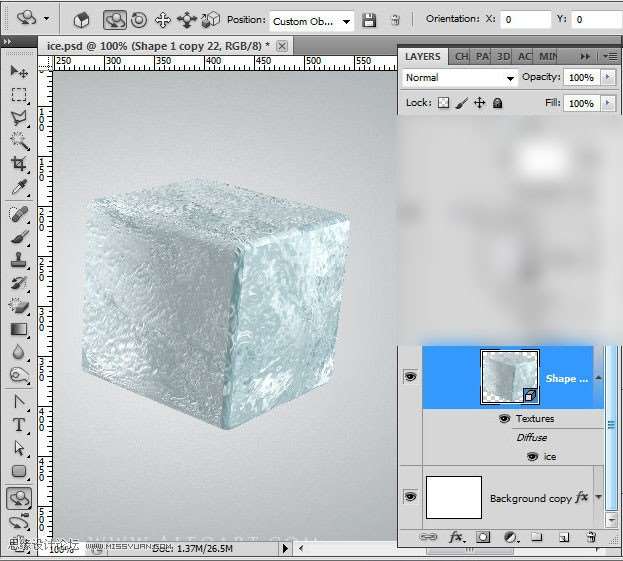The height and width of the screenshot is (561, 623).
Task: Open status bar info arrow menu
Action: pyautogui.click(x=285, y=548)
